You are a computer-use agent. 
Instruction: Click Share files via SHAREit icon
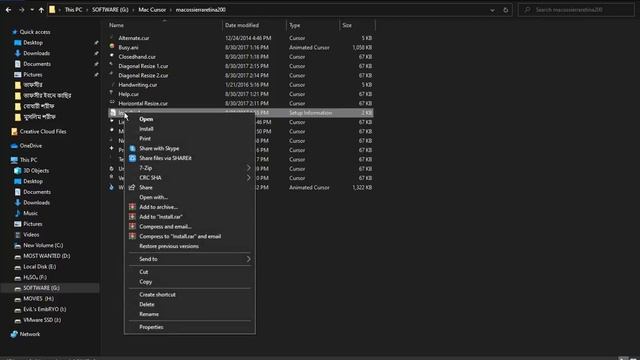(132, 158)
